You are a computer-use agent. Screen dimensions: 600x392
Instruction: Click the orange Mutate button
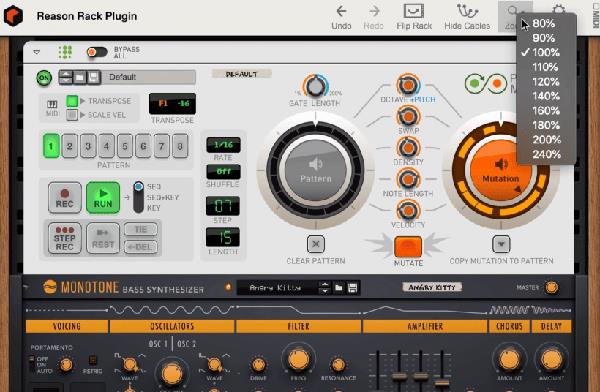pos(408,247)
